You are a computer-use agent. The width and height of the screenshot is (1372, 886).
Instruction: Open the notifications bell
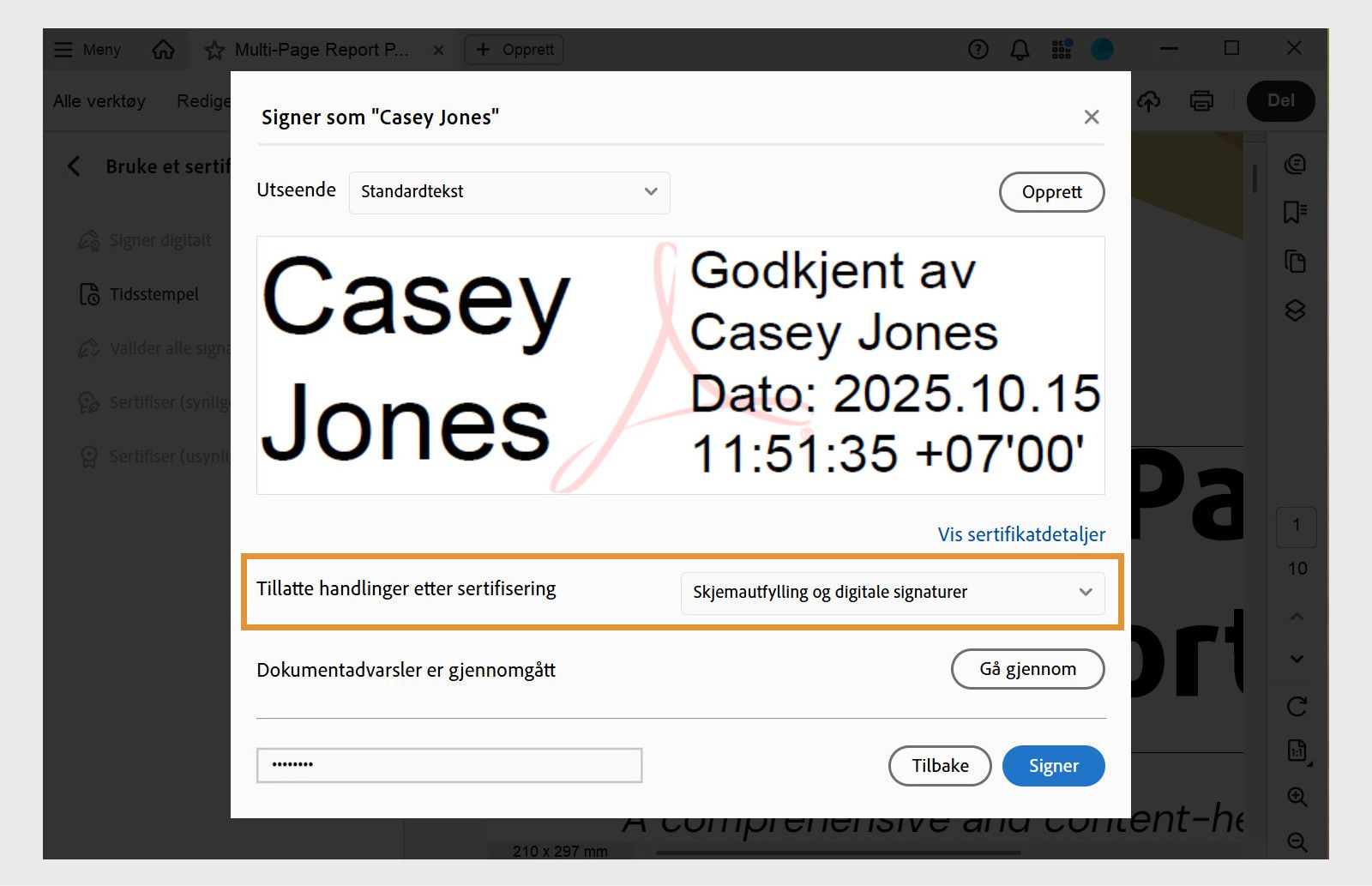point(1020,49)
